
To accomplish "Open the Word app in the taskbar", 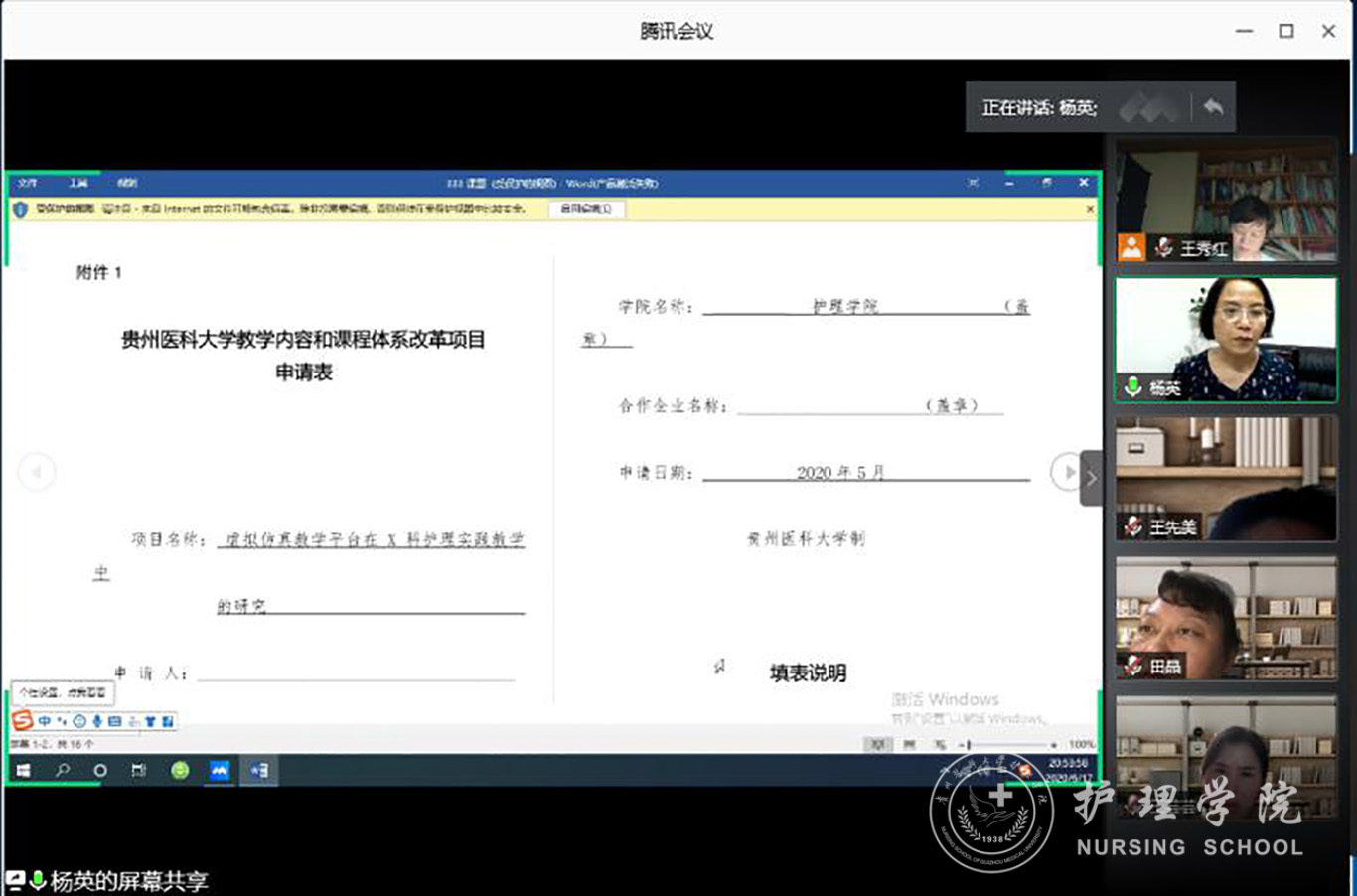I will 259,770.
